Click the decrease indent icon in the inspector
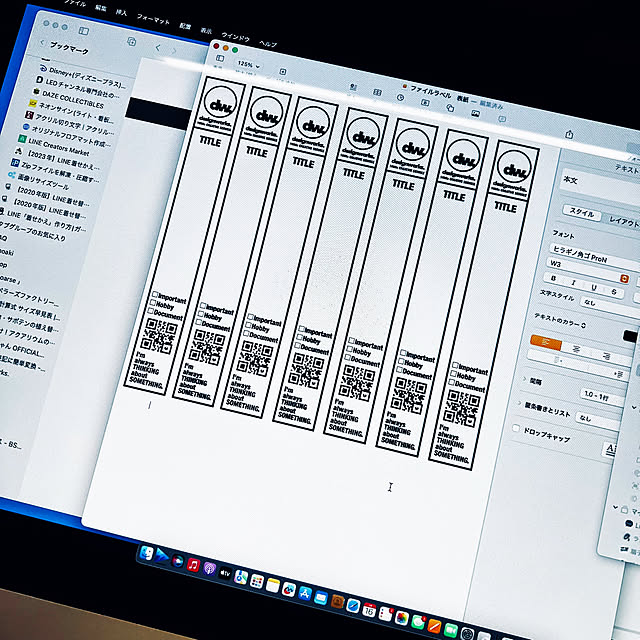The height and width of the screenshot is (640, 640). tap(558, 360)
